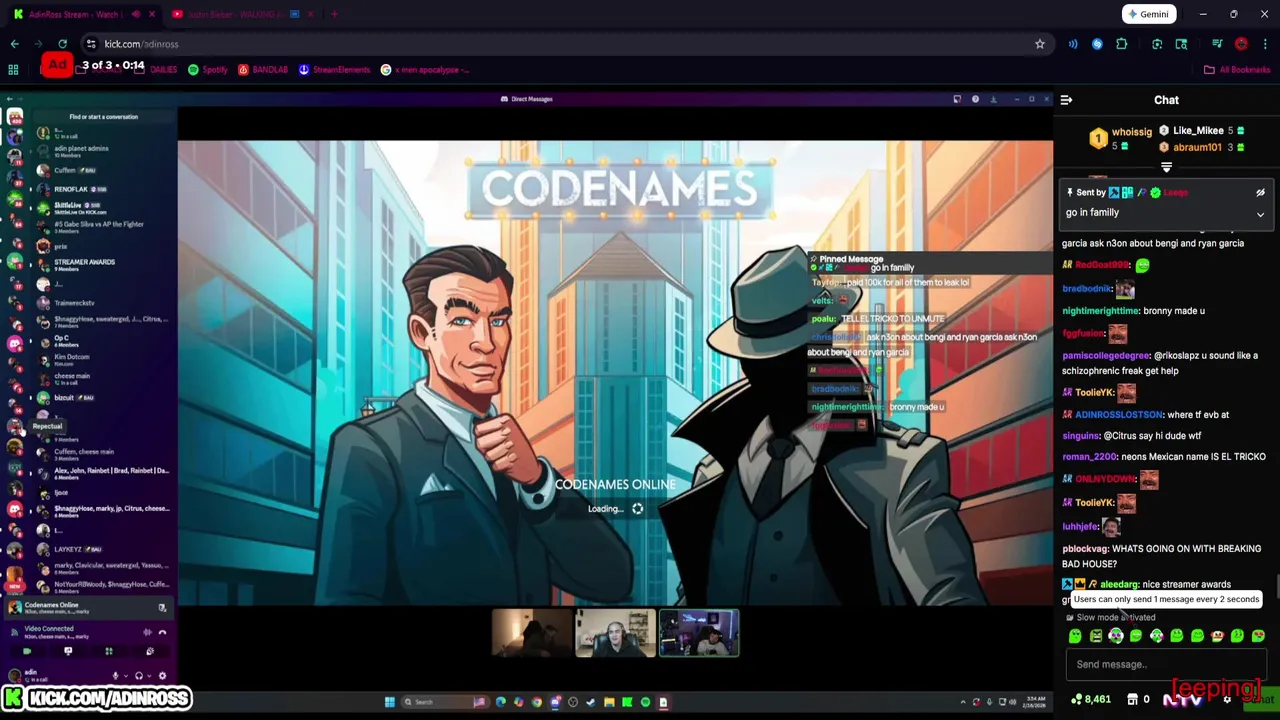Mute the Discord microphone
1280x720 pixels.
point(115,676)
